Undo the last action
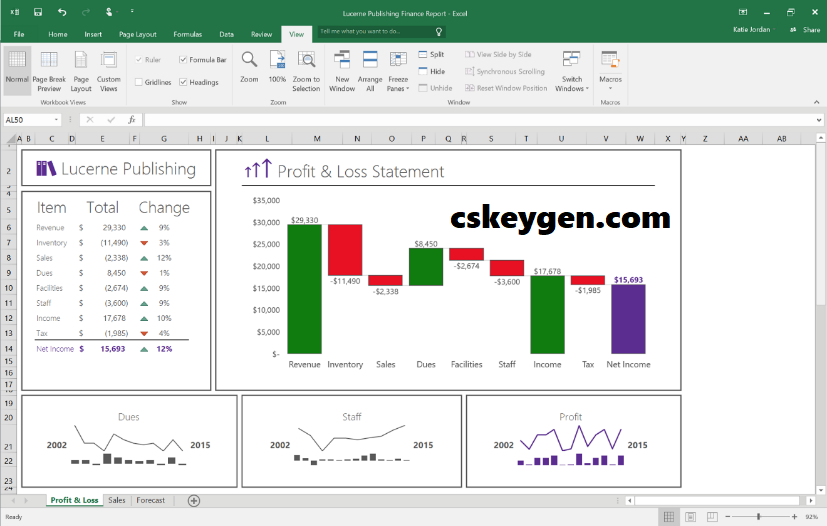The image size is (827, 526). tap(62, 12)
